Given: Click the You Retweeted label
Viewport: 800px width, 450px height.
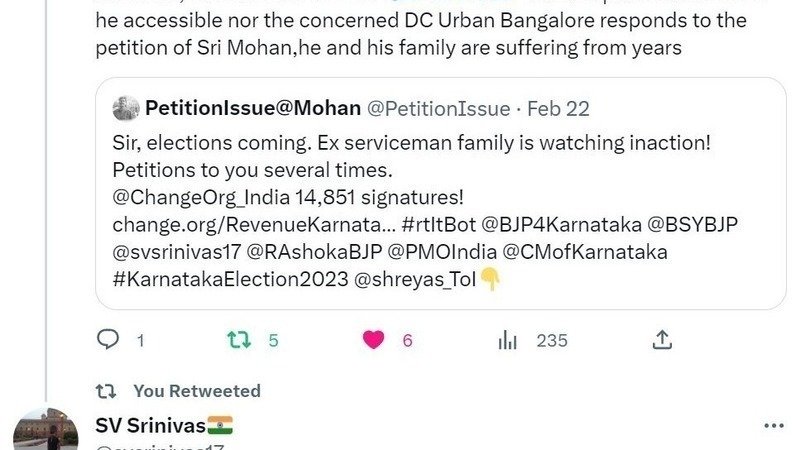Looking at the screenshot, I should [197, 391].
